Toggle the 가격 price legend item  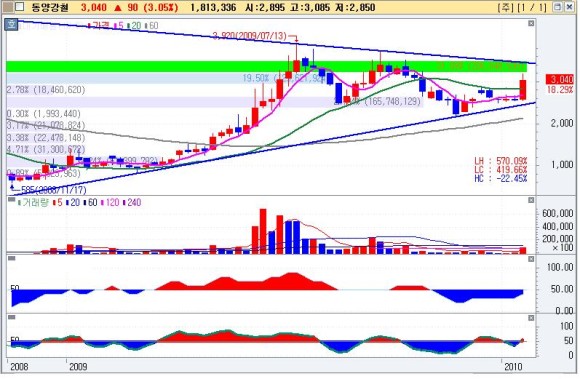click(99, 26)
